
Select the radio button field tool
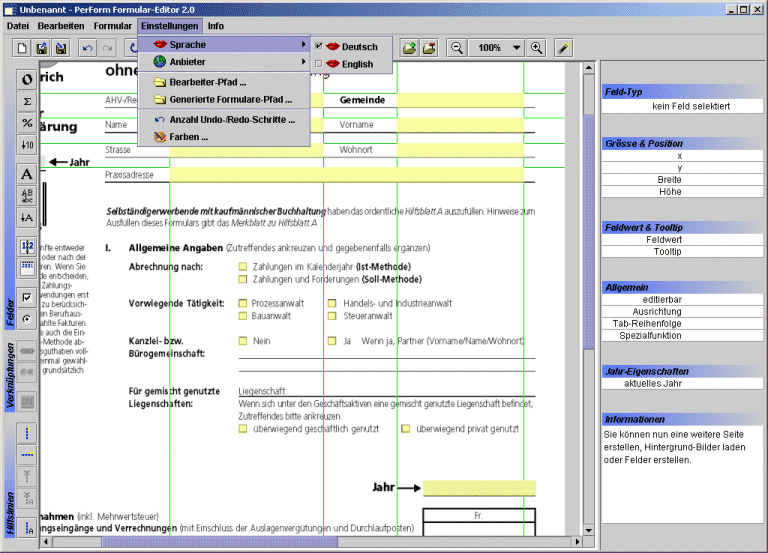tap(27, 319)
